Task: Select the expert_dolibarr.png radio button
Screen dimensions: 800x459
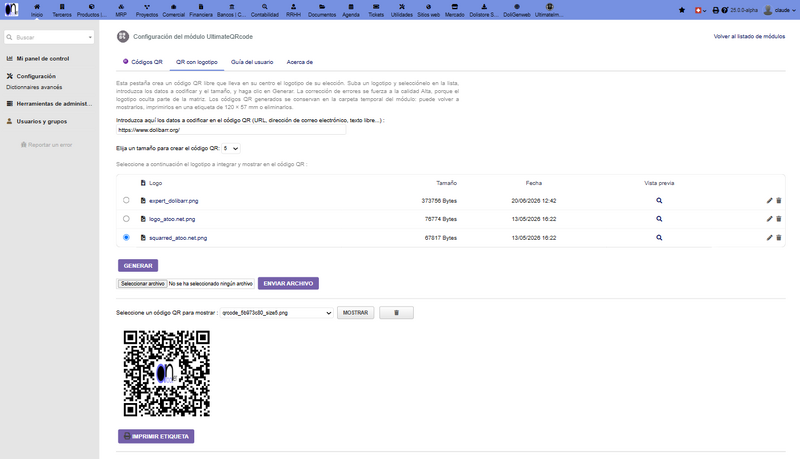Action: click(x=126, y=200)
